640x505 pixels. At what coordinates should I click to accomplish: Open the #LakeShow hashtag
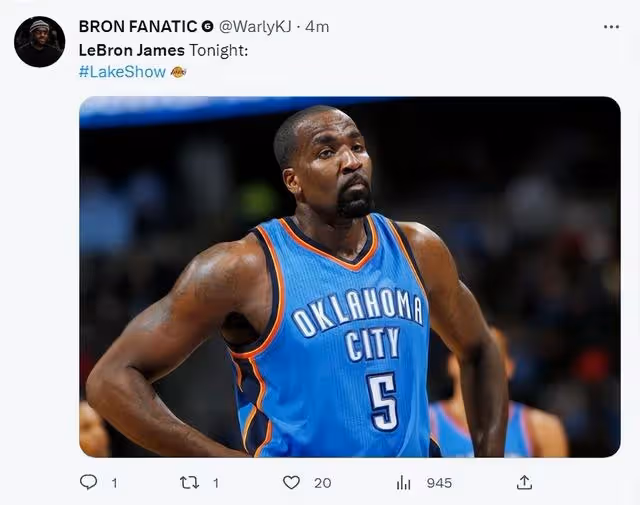[122, 72]
